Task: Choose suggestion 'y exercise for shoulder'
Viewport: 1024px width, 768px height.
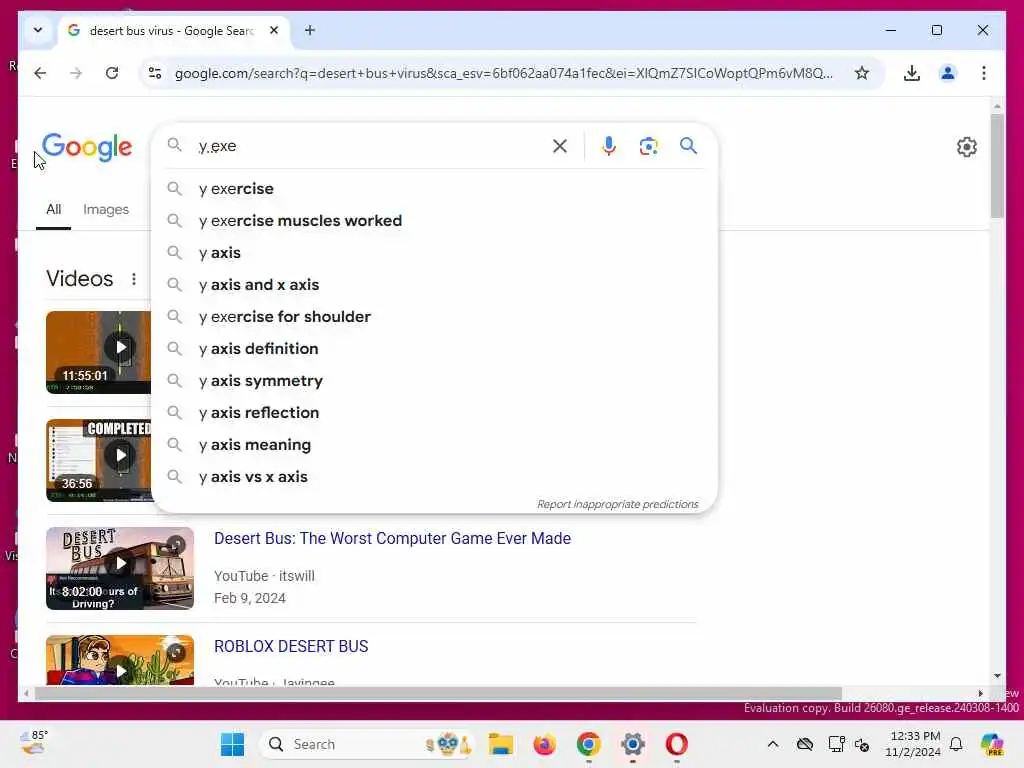Action: (x=434, y=317)
